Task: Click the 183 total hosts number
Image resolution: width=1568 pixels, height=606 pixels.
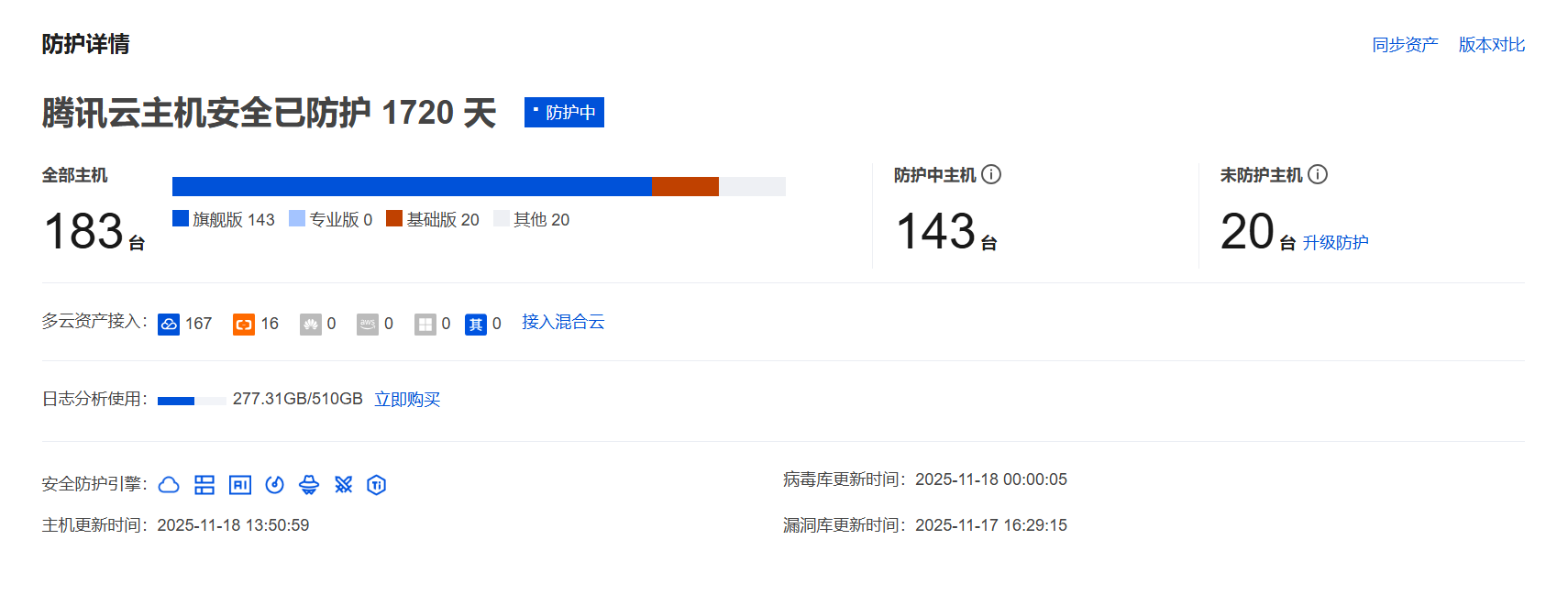Action: tap(83, 231)
